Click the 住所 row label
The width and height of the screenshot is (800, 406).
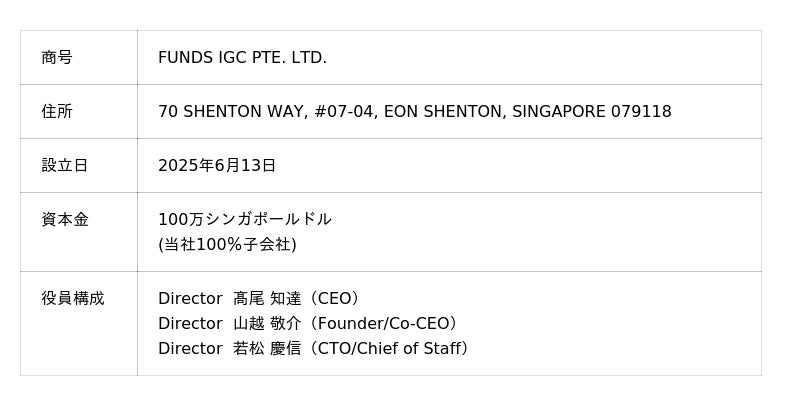point(57,112)
